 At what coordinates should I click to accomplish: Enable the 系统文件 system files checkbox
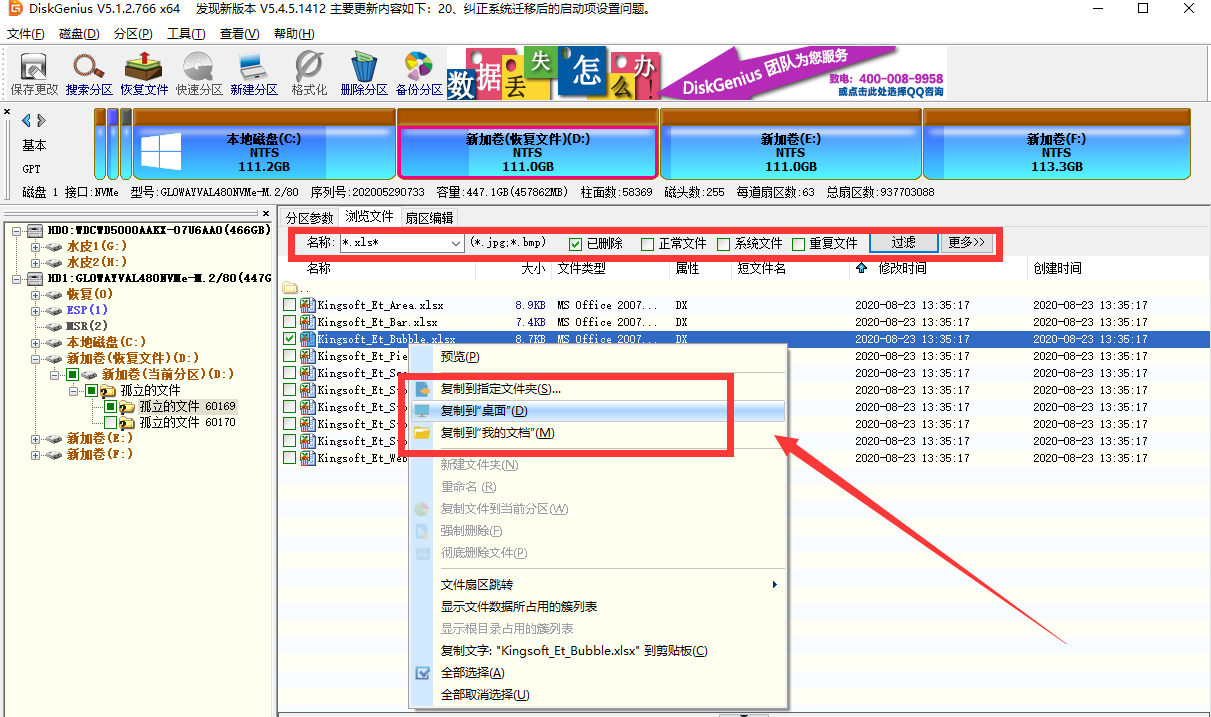pyautogui.click(x=724, y=244)
